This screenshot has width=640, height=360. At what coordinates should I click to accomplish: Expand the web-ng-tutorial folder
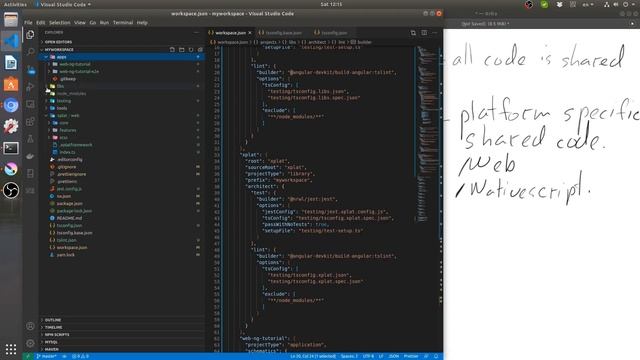pos(122,64)
